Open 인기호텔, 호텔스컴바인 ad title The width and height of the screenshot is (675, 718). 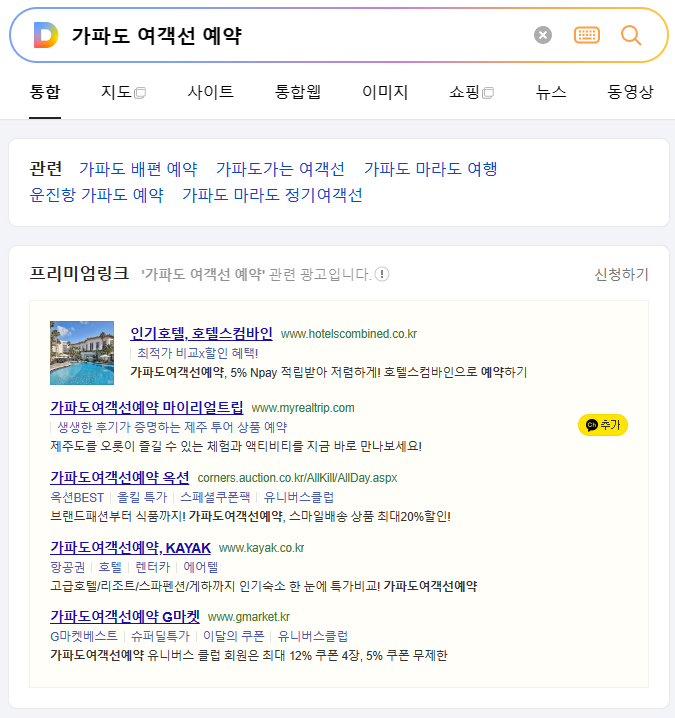pyautogui.click(x=201, y=333)
